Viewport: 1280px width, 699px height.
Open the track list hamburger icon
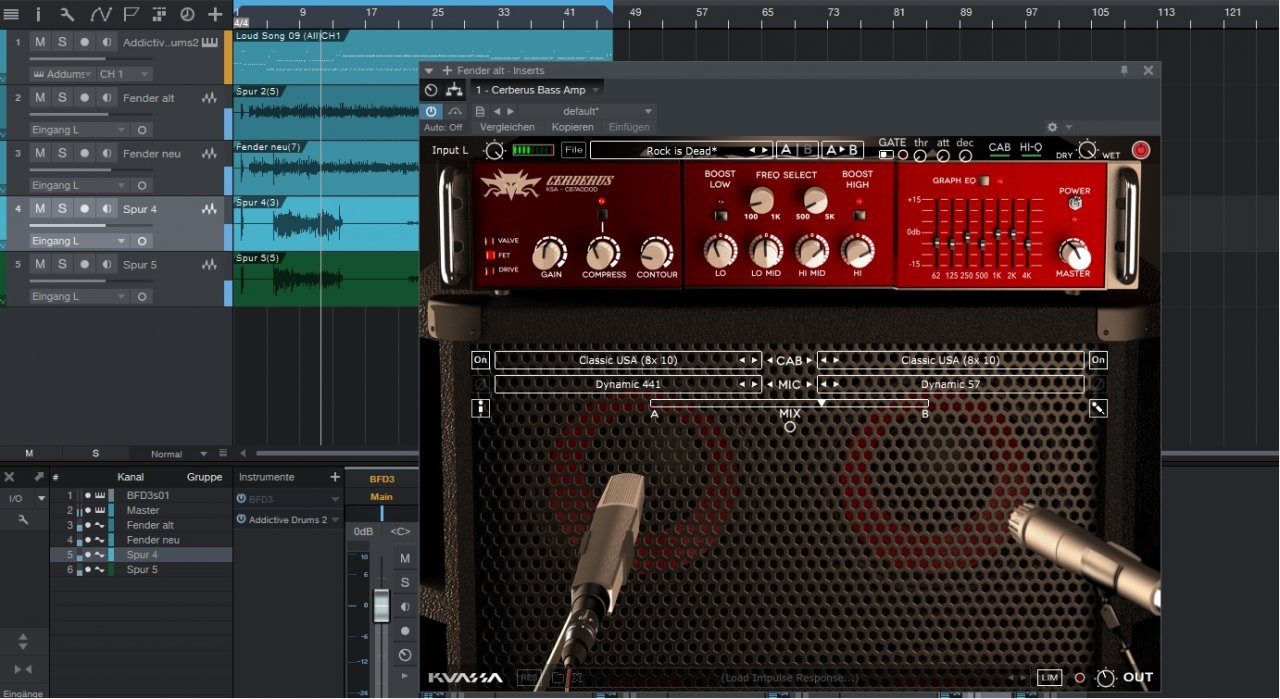12,14
